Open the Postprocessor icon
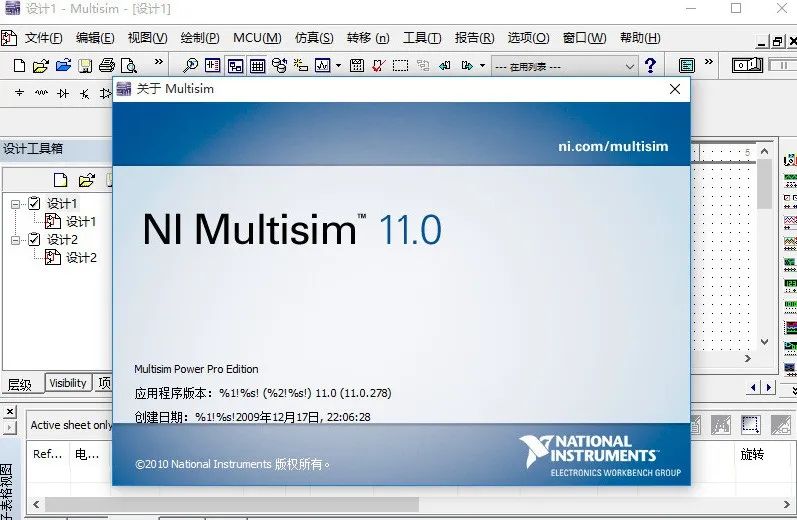 (x=357, y=66)
